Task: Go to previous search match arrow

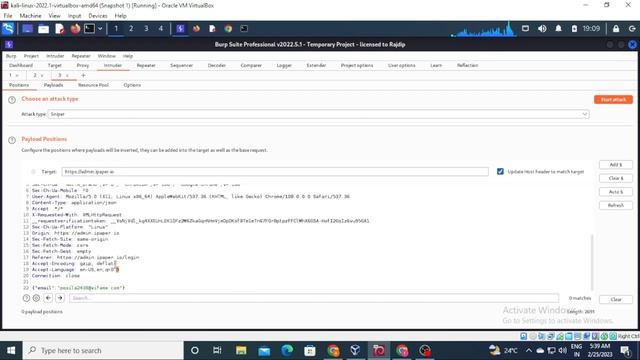Action: pyautogui.click(x=48, y=298)
